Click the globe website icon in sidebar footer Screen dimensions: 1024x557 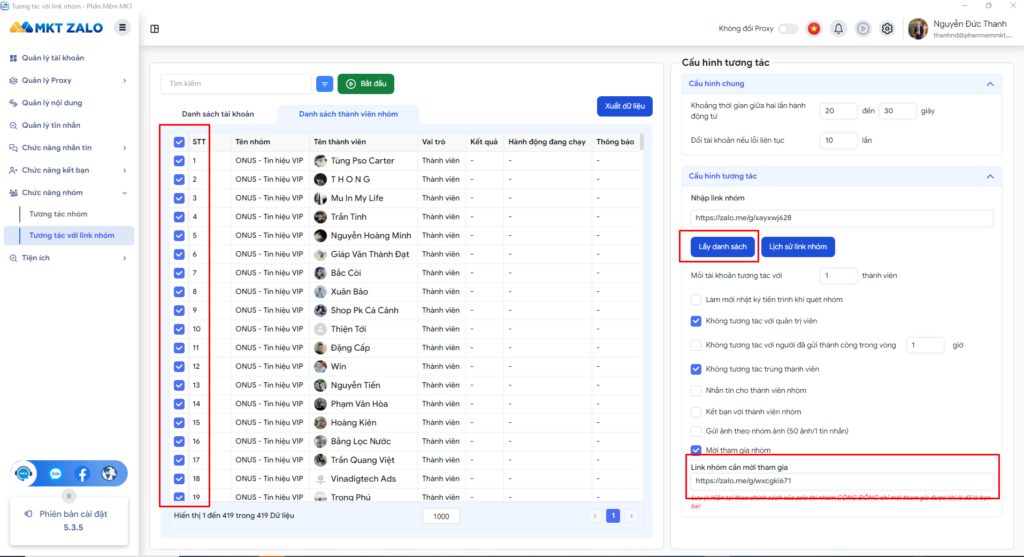click(109, 474)
